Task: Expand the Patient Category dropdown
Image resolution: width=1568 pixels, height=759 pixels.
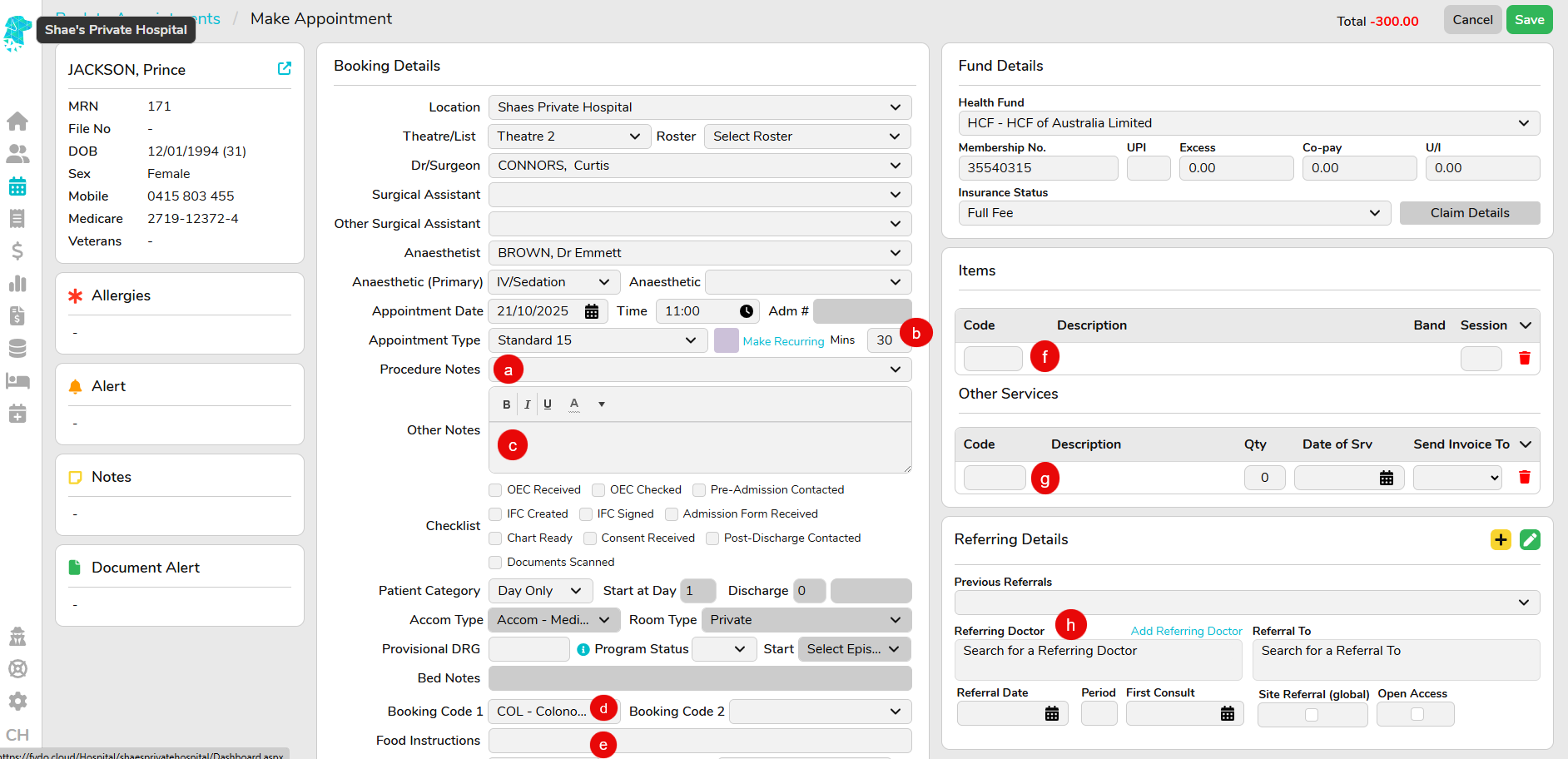Action: (x=539, y=591)
